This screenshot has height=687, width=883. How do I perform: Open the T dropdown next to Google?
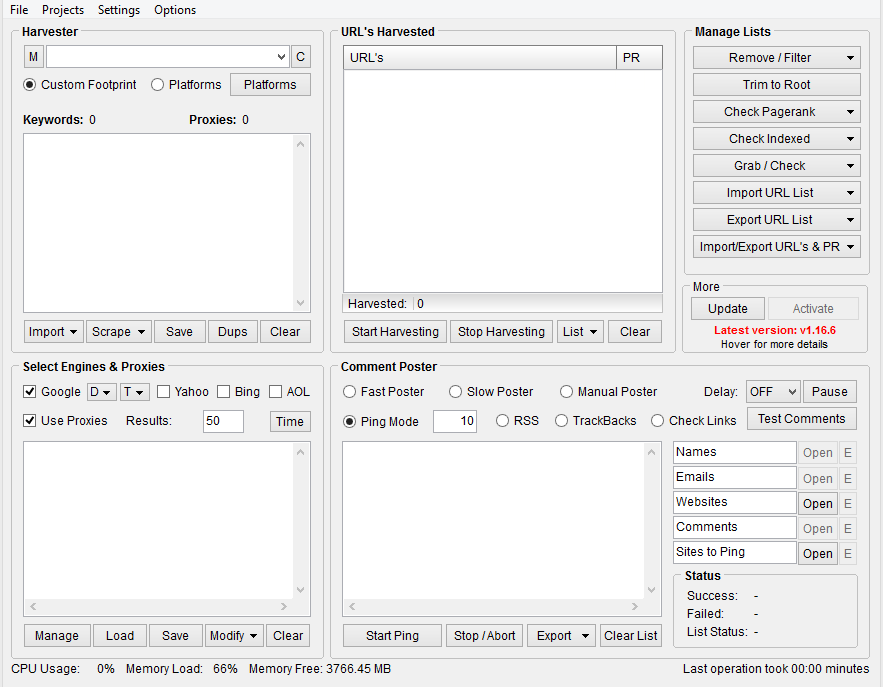[x=134, y=392]
